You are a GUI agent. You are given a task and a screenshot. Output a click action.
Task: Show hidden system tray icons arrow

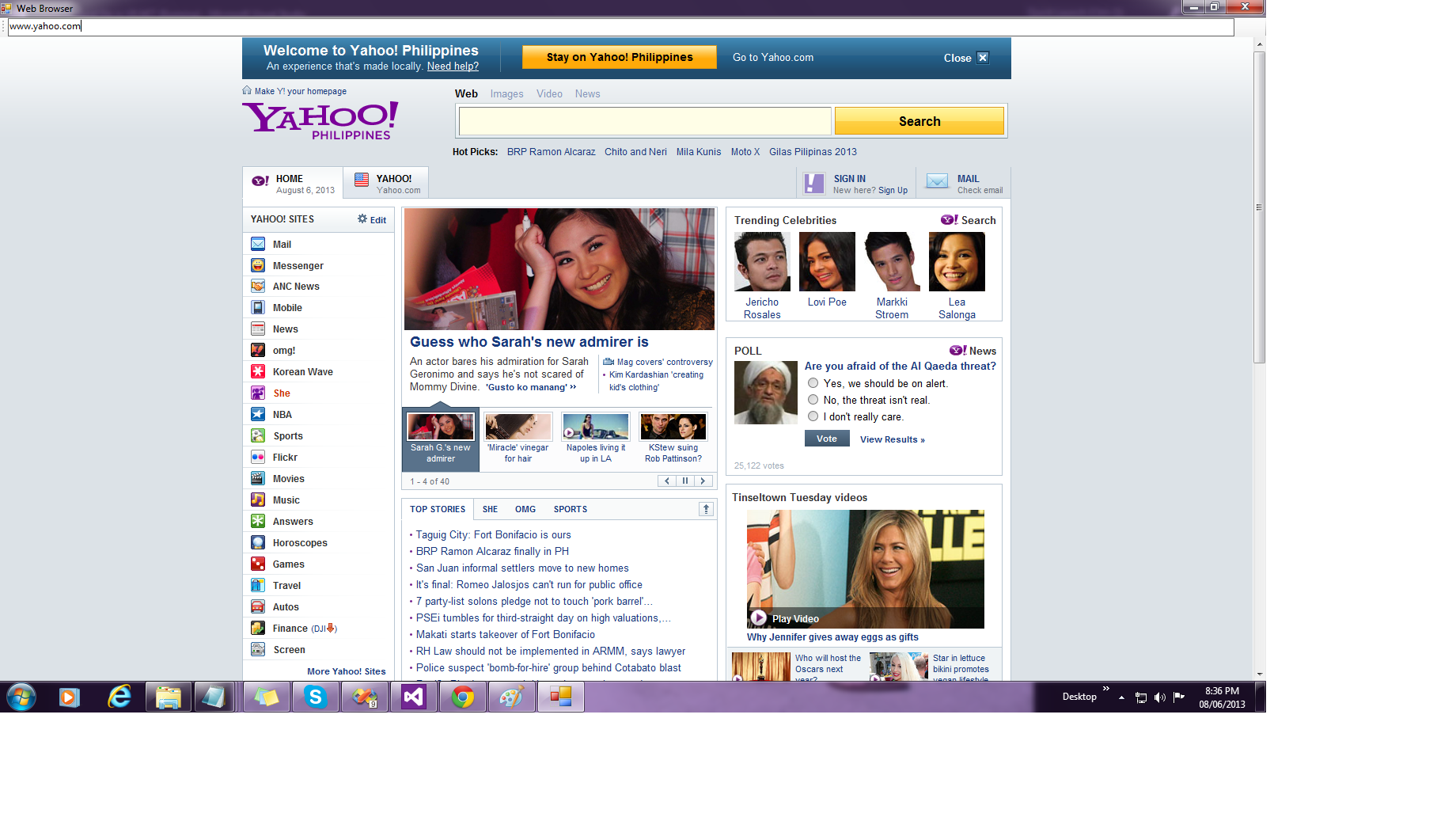tap(1121, 697)
